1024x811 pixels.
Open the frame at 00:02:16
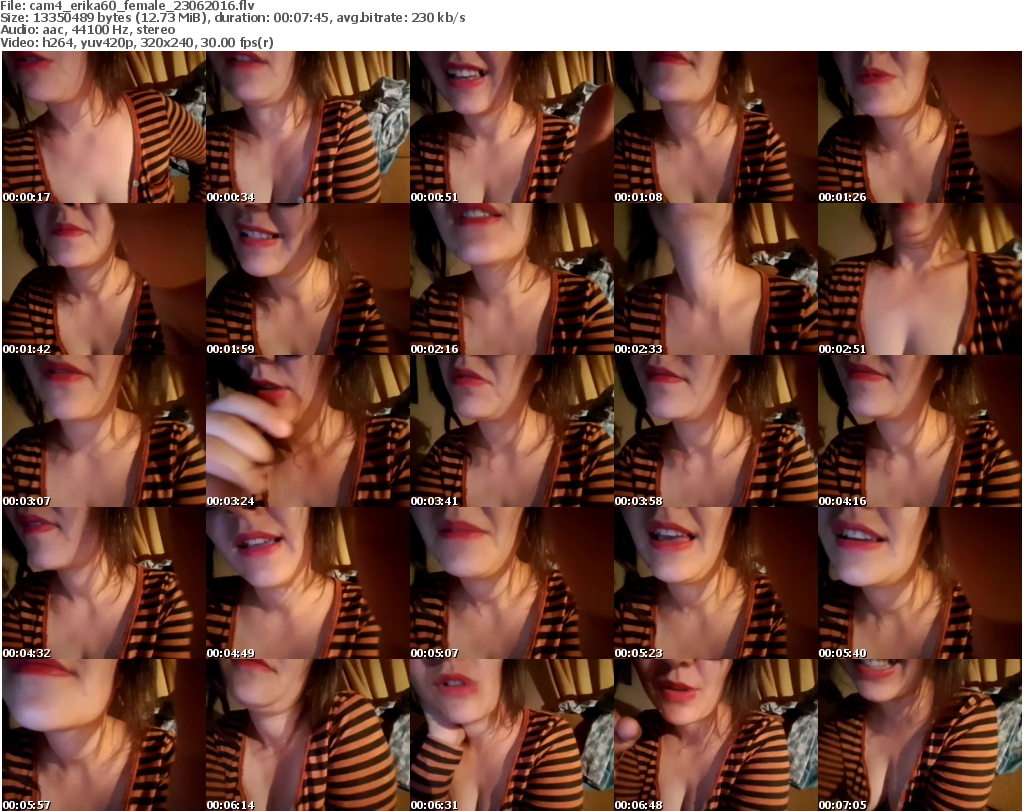pos(512,279)
